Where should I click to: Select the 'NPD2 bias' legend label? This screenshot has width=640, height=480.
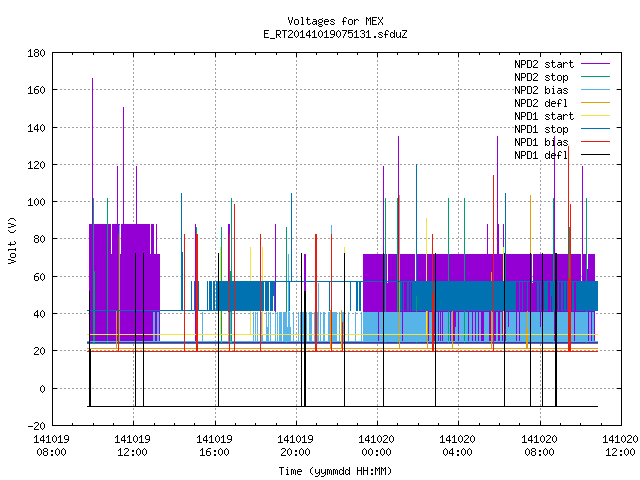pos(541,90)
